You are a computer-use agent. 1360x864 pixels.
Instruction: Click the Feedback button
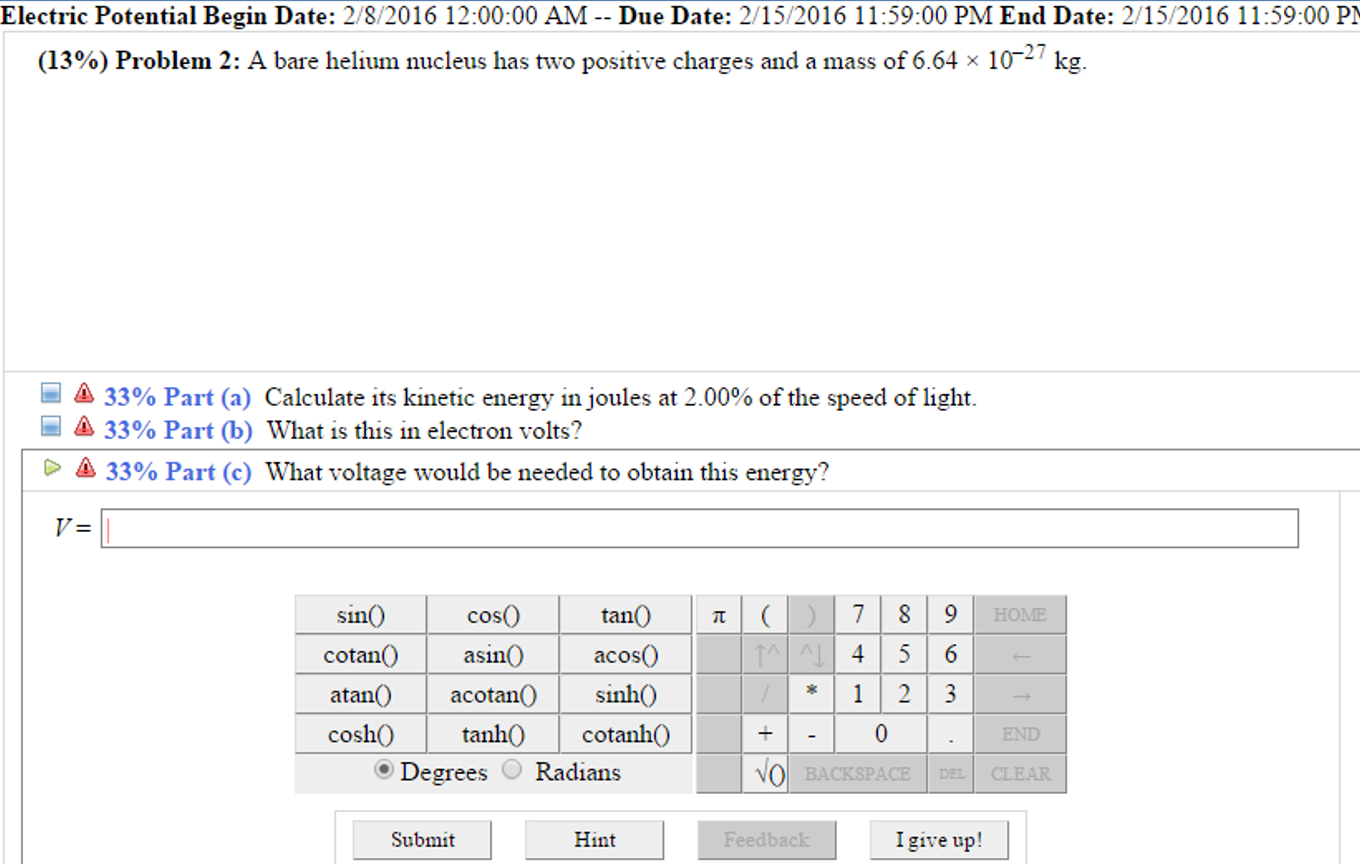point(767,840)
